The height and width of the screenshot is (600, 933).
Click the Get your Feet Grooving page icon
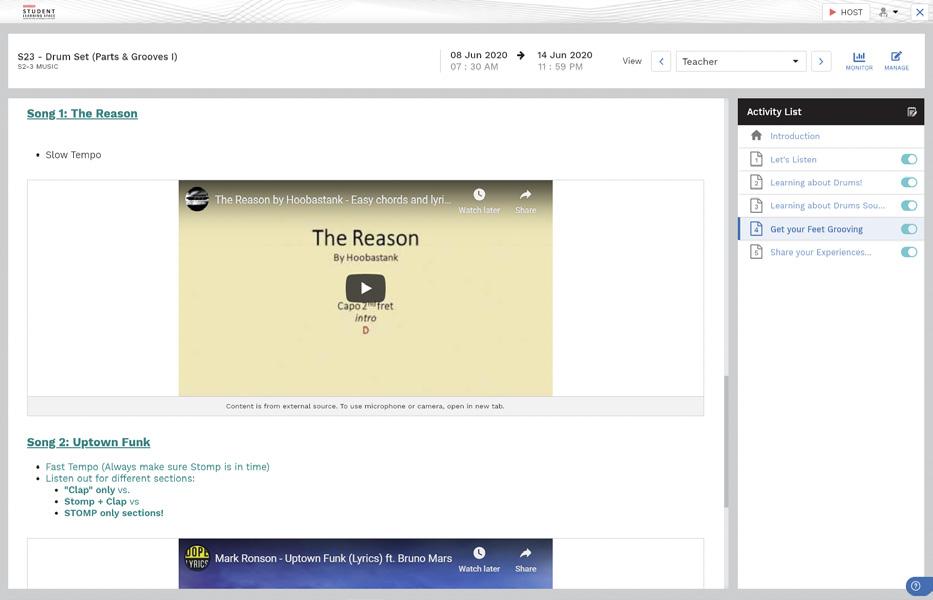pos(756,229)
